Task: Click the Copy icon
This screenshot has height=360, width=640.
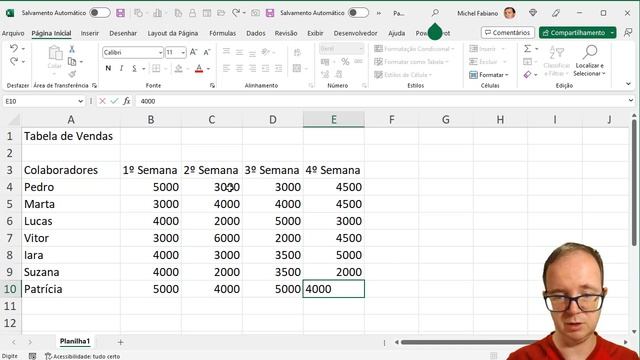Action: pos(72,62)
